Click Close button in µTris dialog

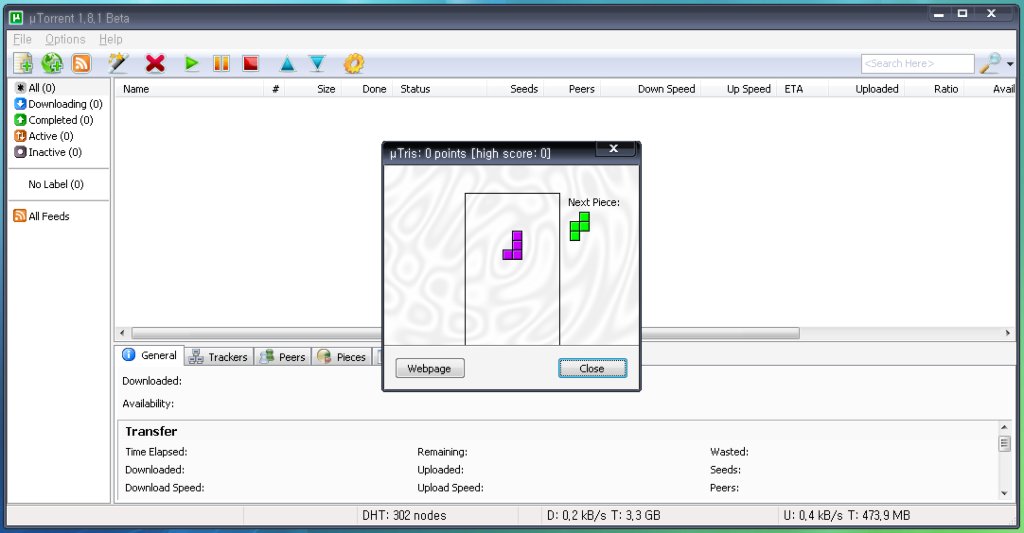592,368
